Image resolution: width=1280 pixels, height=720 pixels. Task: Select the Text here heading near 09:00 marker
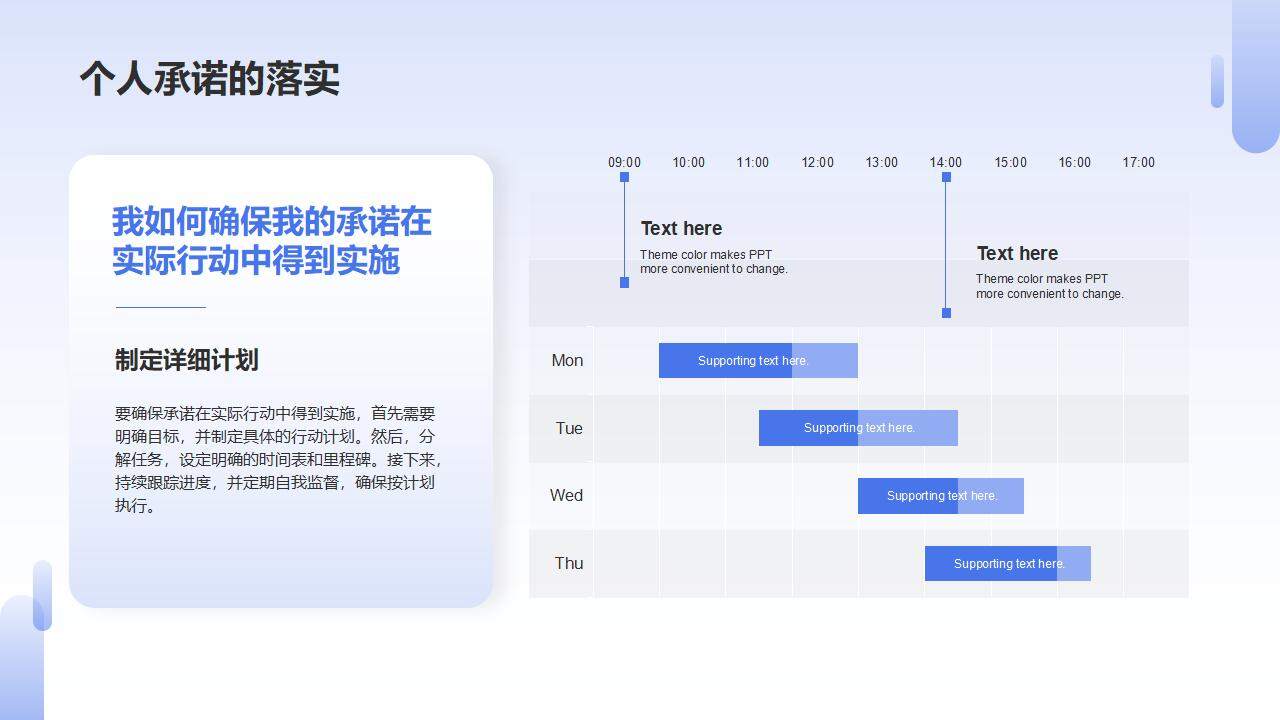click(681, 228)
